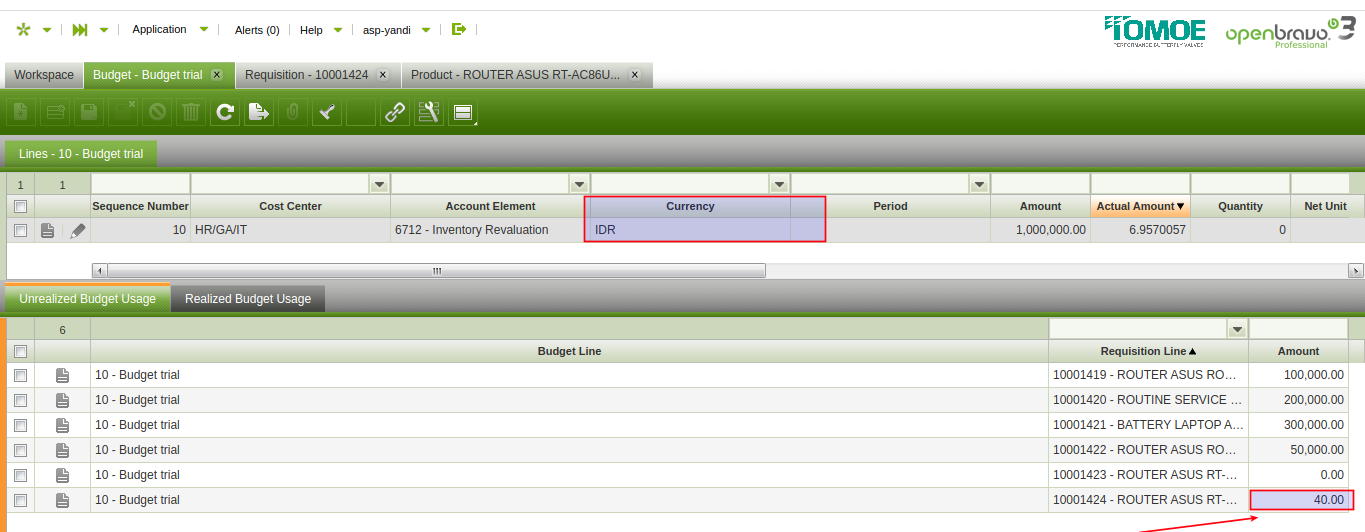Open the personalization wrench icon
The image size is (1365, 532).
(x=429, y=112)
